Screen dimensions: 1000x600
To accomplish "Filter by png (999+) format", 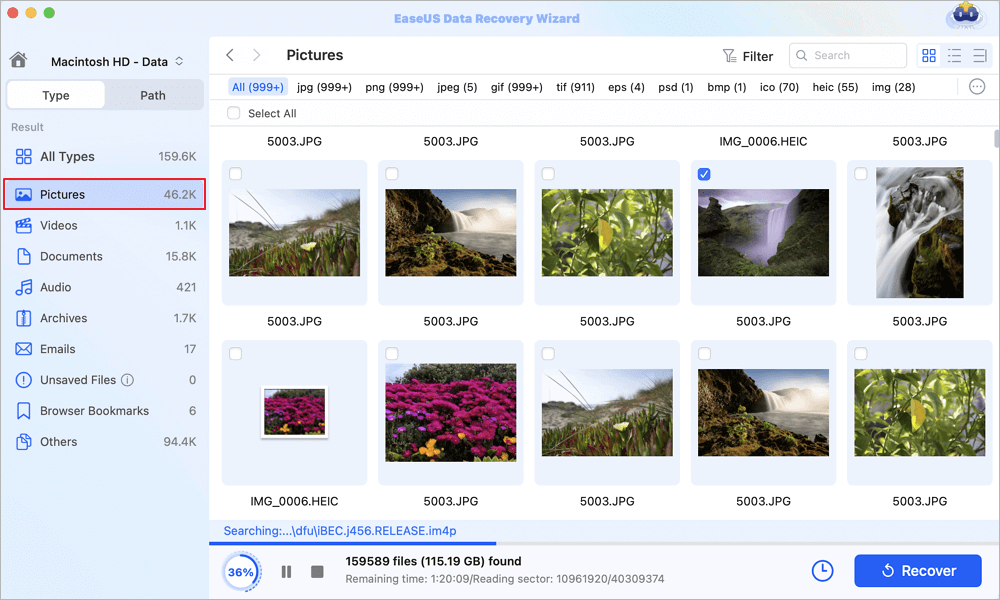I will click(394, 87).
